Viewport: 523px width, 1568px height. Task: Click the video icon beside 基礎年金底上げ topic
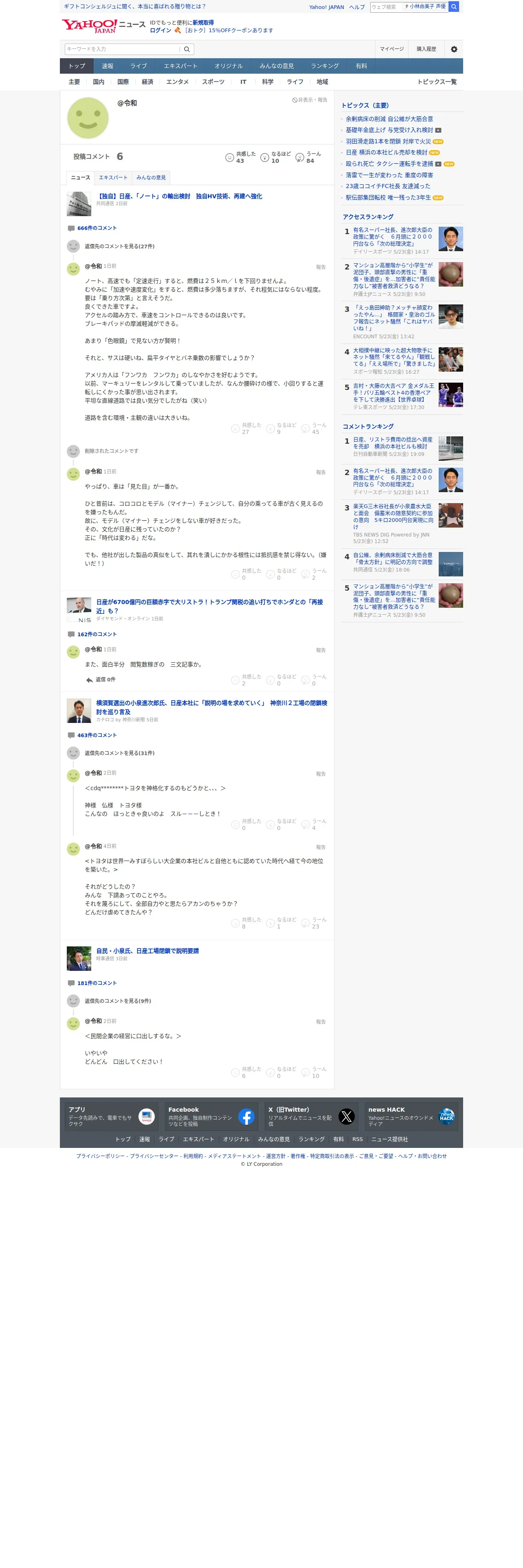(x=438, y=130)
